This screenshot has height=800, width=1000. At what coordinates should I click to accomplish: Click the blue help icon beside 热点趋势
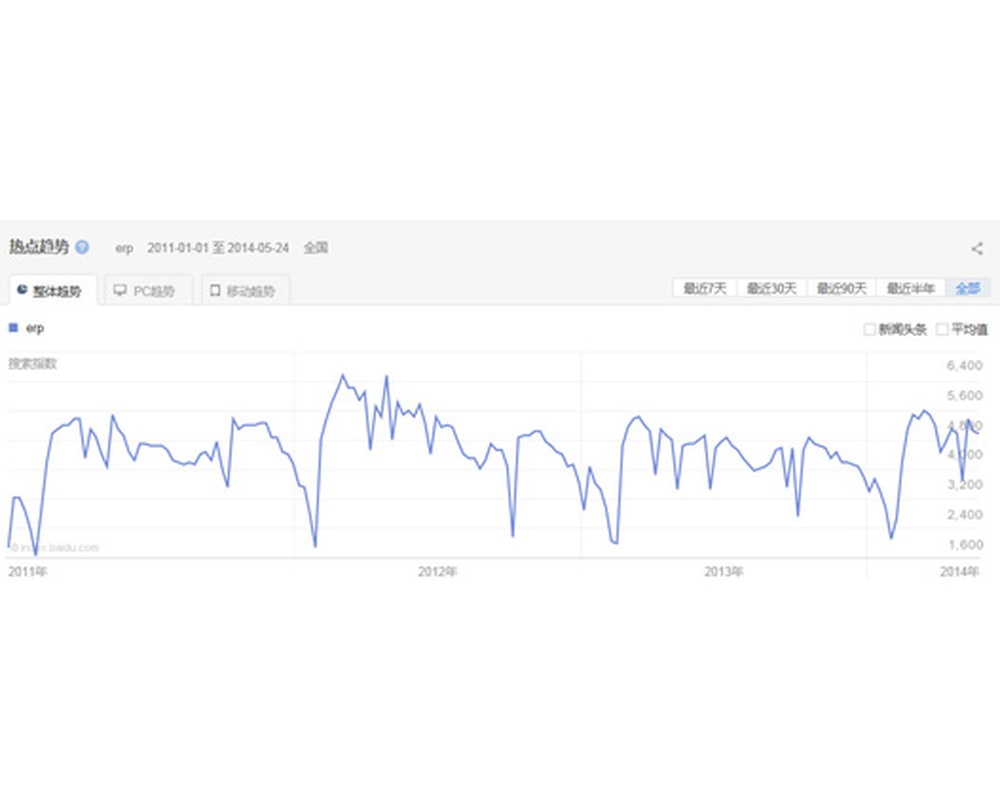82,248
